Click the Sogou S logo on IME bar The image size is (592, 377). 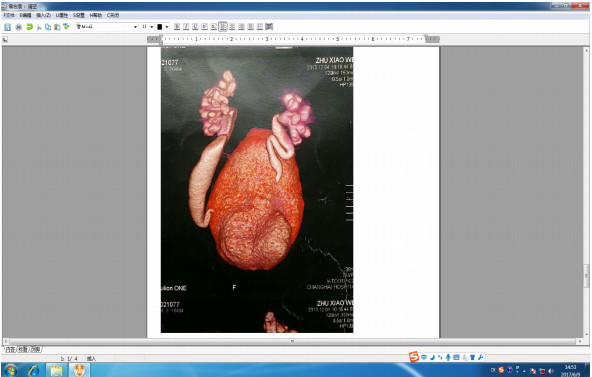[414, 357]
